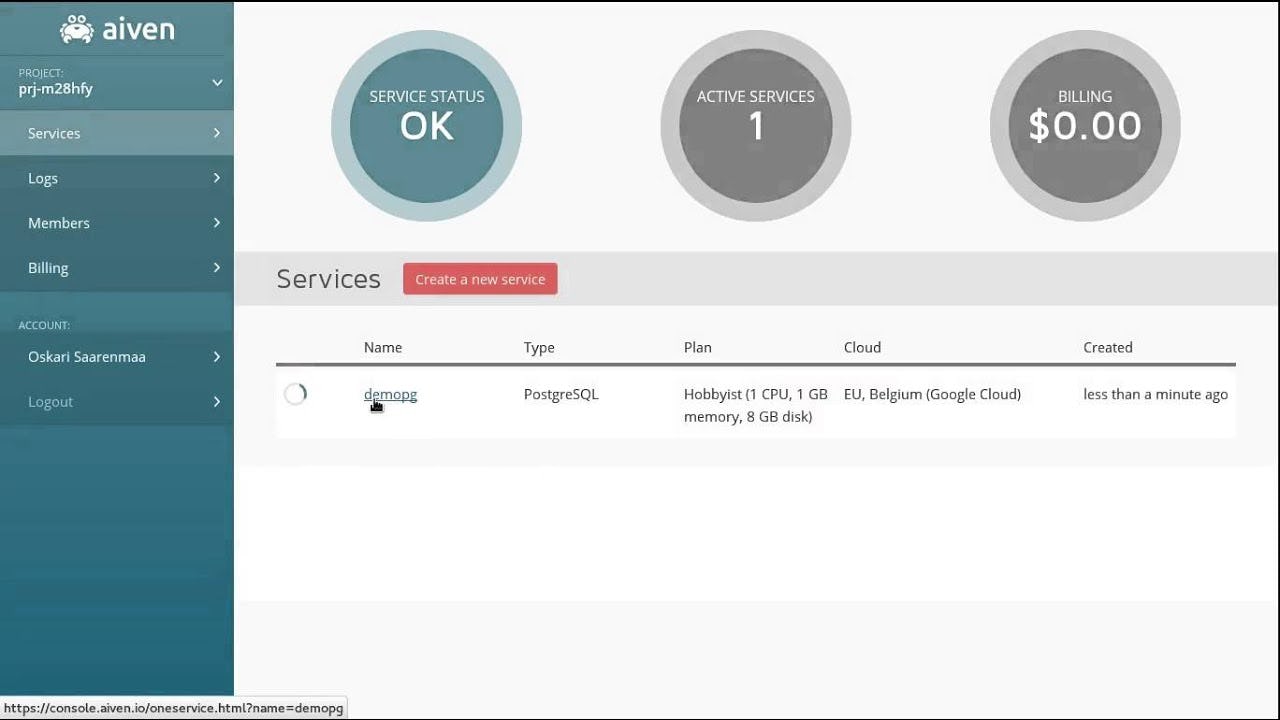Image resolution: width=1280 pixels, height=720 pixels.
Task: Open the demopg service link
Action: [x=390, y=394]
